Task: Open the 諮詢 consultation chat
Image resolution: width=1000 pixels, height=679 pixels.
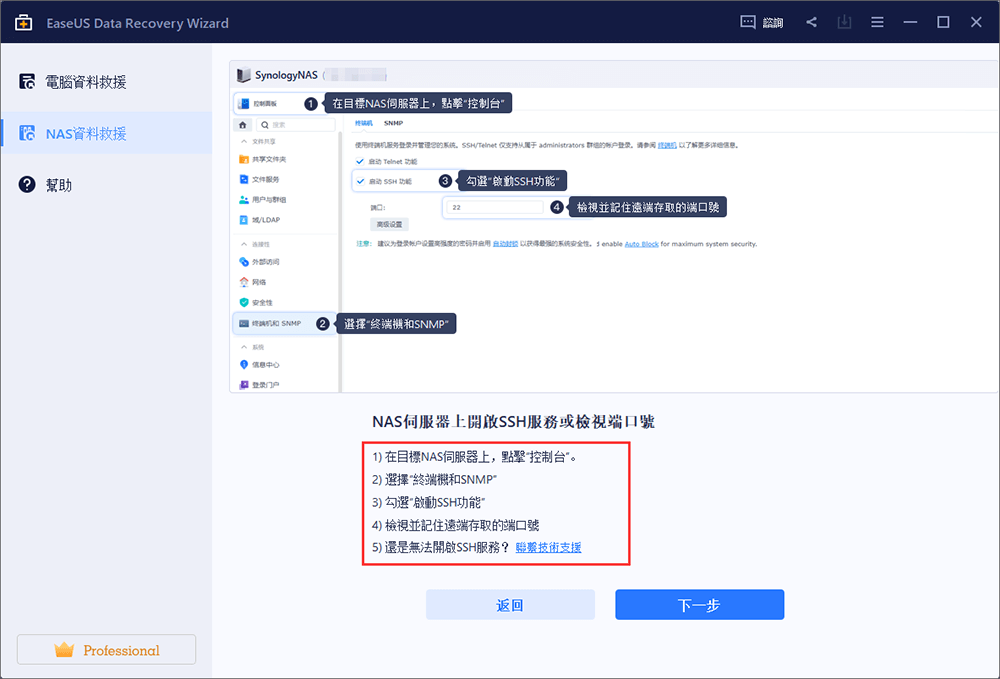Action: 761,22
